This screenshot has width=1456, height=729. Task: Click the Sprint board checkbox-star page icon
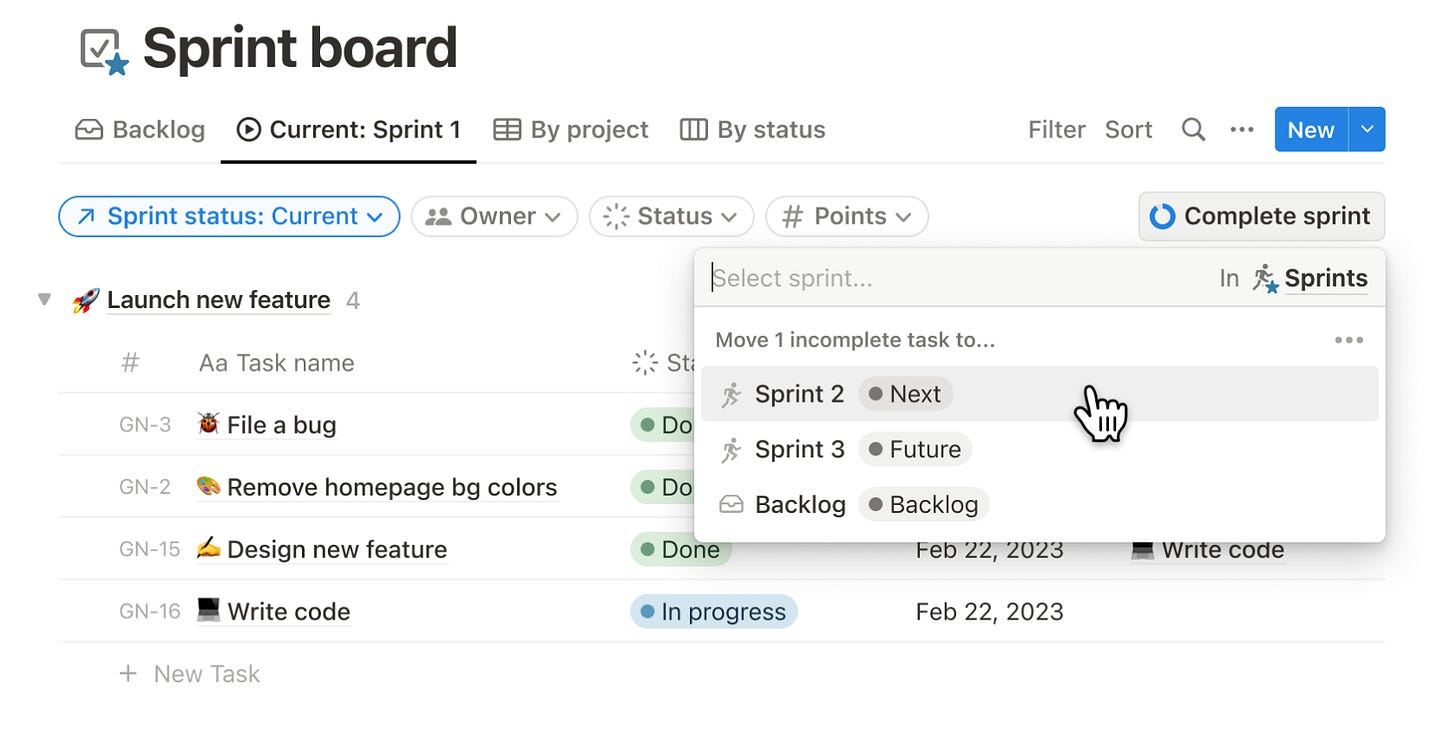pos(105,51)
